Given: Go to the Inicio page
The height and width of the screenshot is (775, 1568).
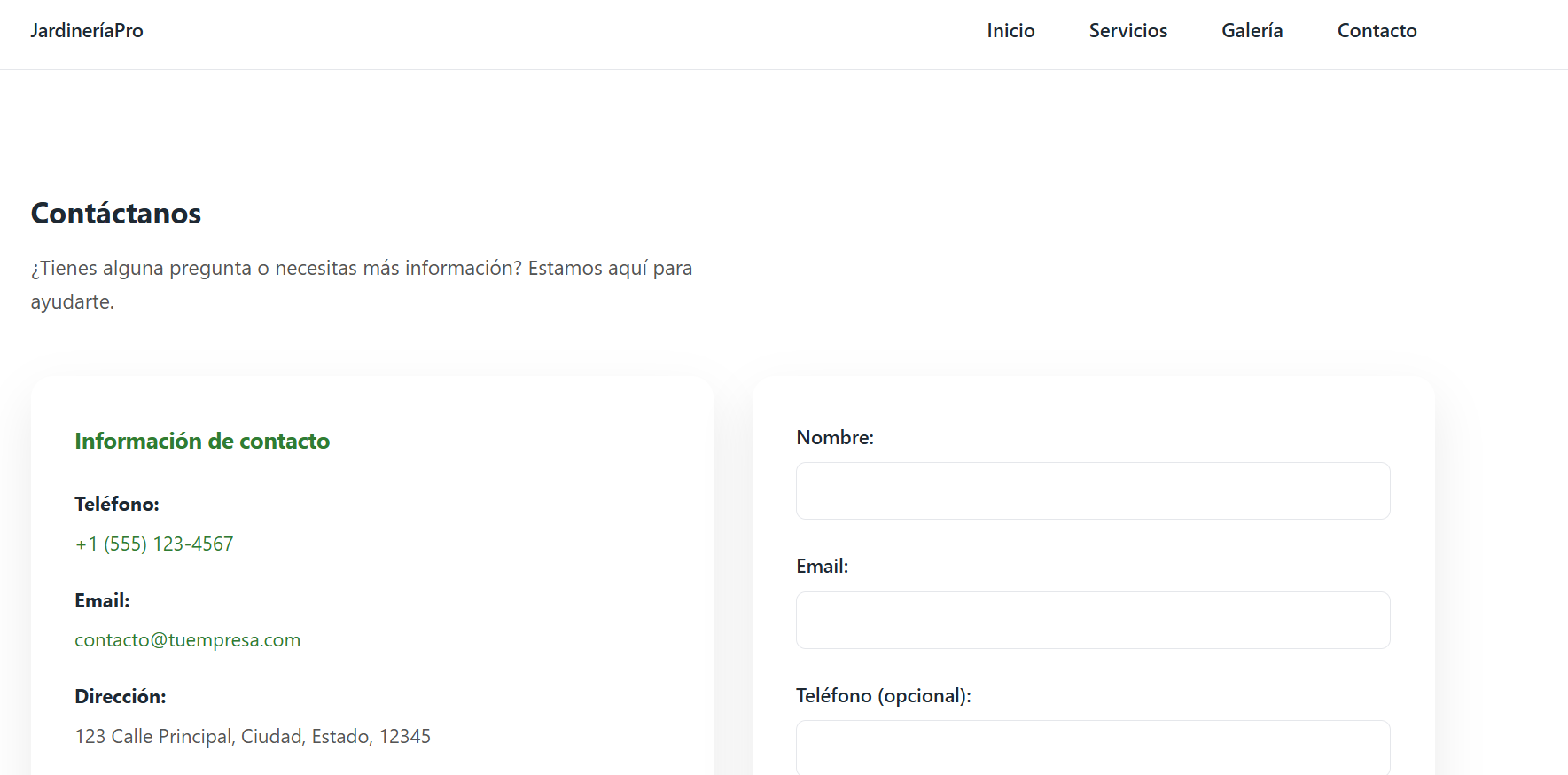Looking at the screenshot, I should coord(1010,31).
